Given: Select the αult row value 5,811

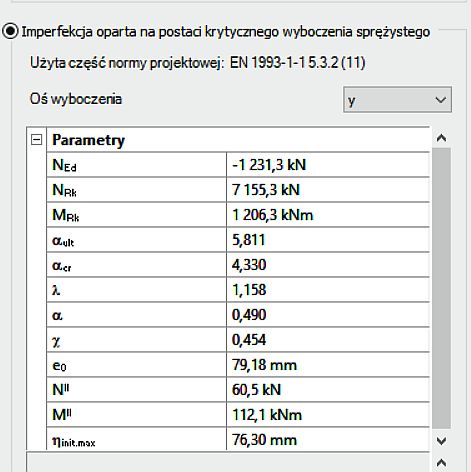Looking at the screenshot, I should tap(328, 240).
